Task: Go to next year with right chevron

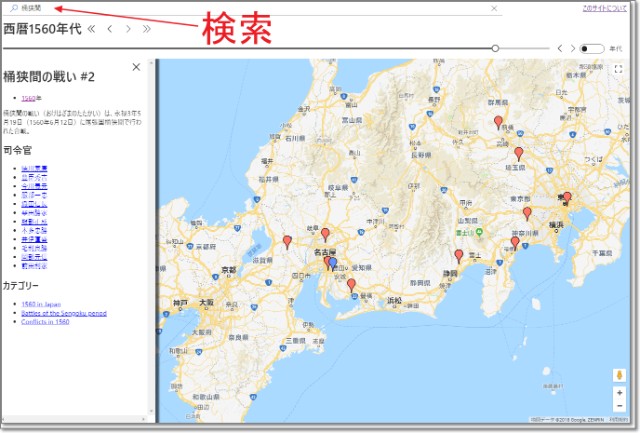Action: tap(128, 29)
